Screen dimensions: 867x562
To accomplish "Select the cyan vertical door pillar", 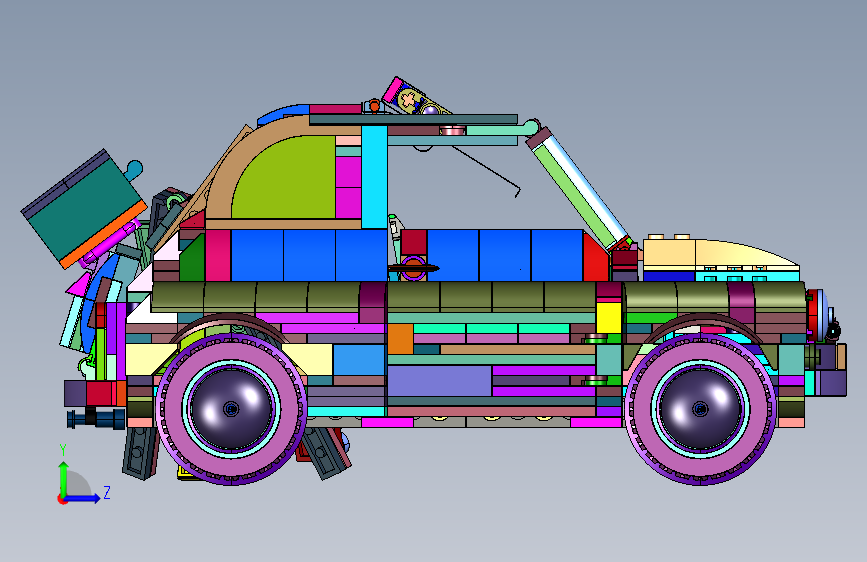I will click(x=374, y=177).
